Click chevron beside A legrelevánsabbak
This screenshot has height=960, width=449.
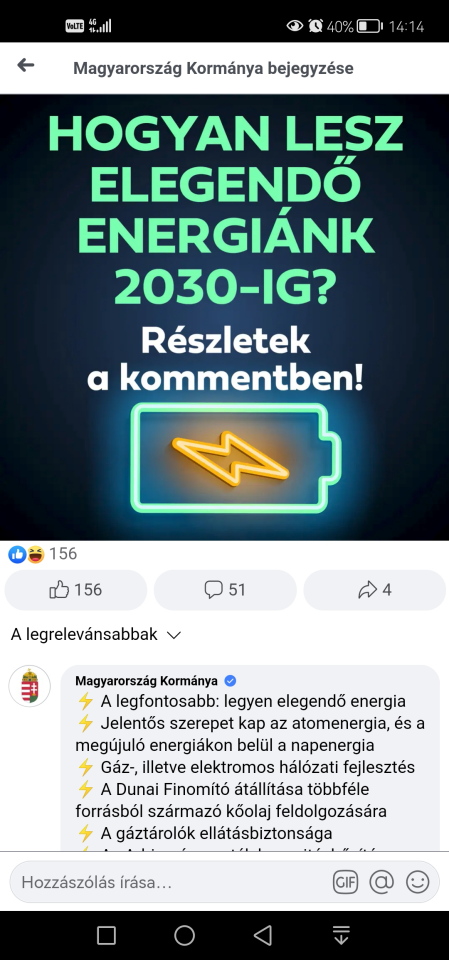pos(174,636)
